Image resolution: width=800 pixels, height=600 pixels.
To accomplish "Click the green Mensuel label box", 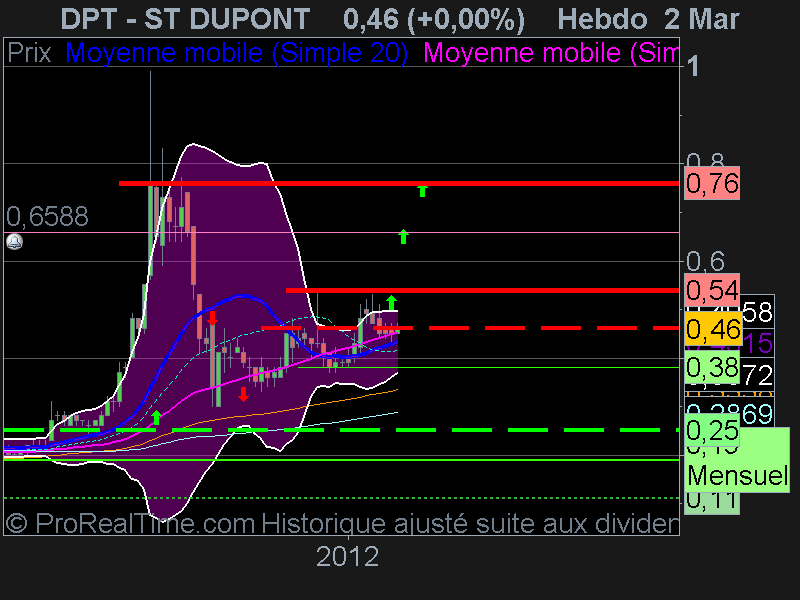I will point(737,476).
